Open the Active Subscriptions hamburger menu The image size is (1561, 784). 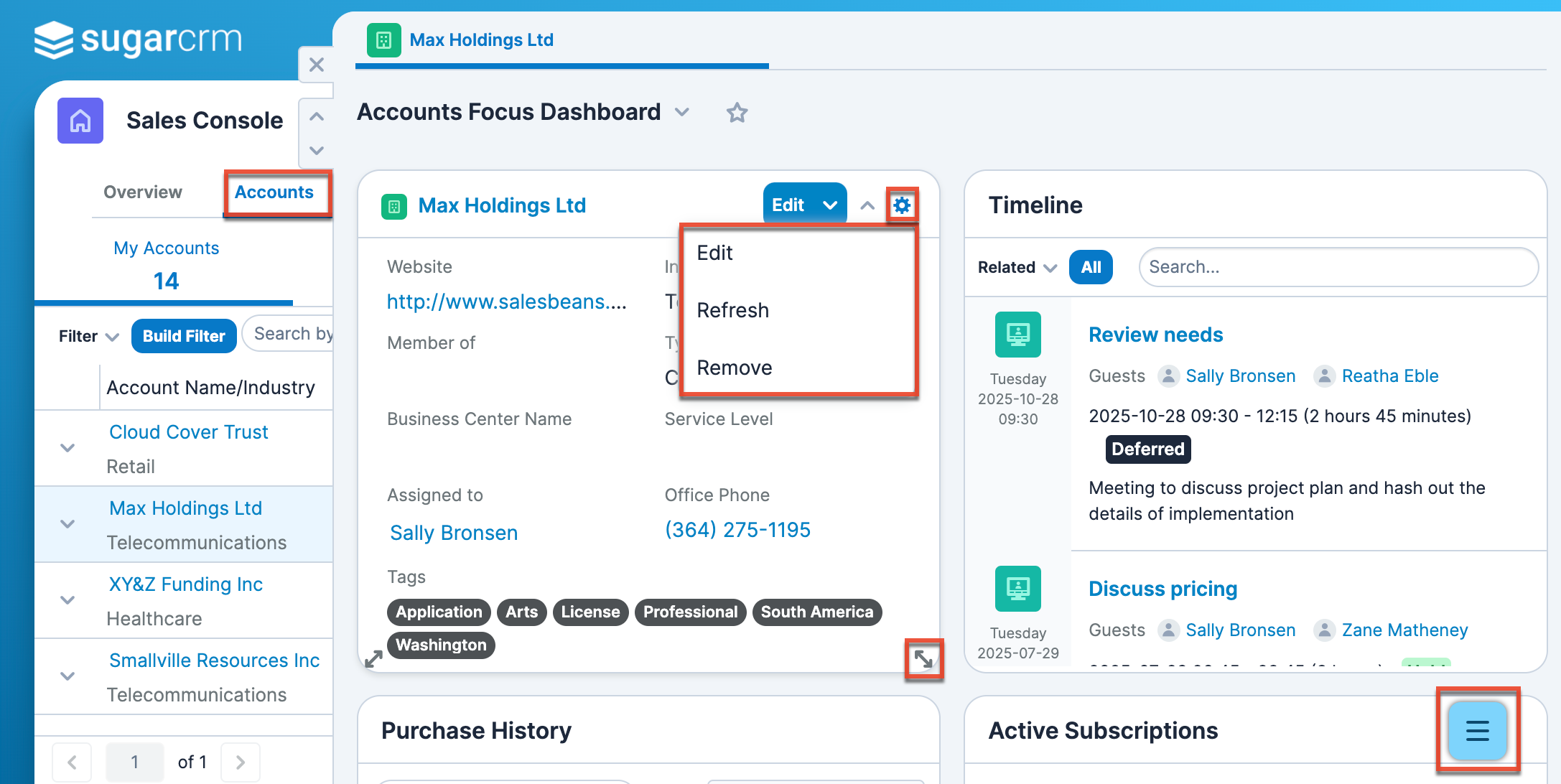tap(1476, 731)
